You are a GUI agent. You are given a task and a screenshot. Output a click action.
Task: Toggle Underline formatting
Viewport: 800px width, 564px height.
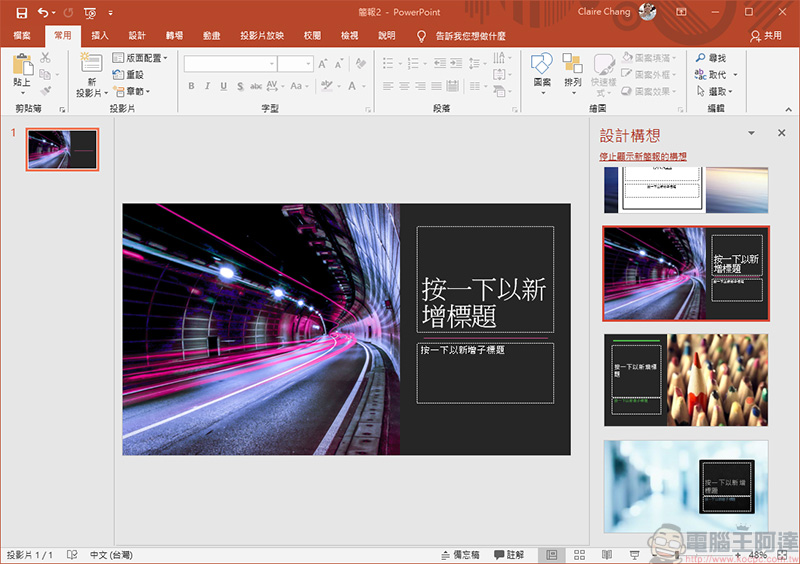coord(223,86)
